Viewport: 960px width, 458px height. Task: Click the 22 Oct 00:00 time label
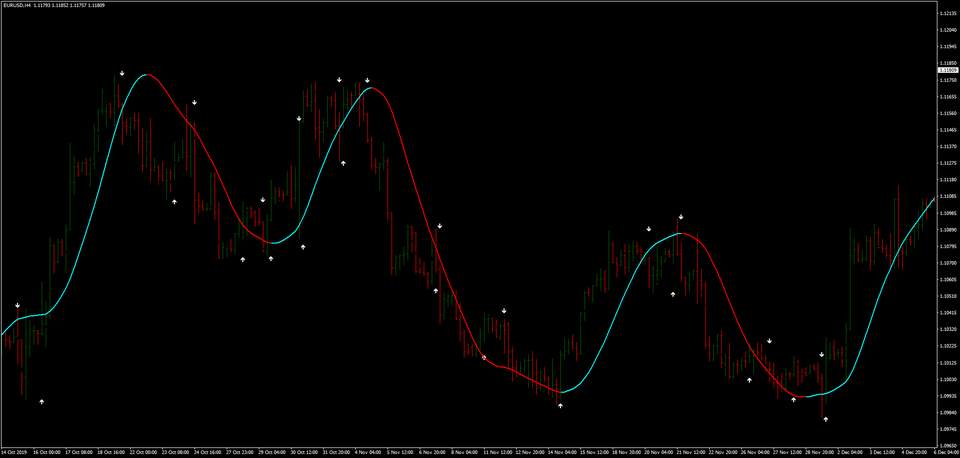(x=143, y=452)
